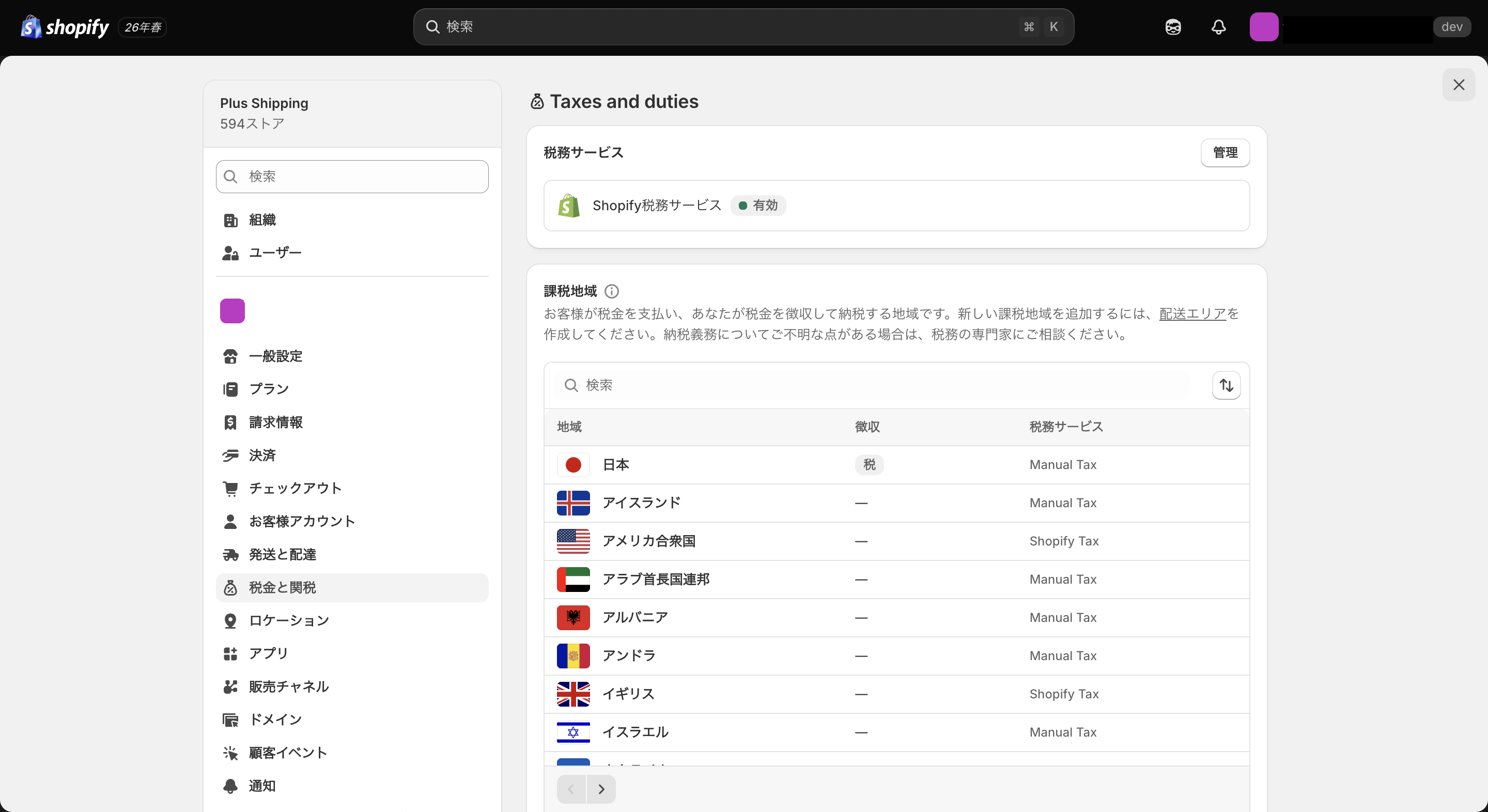Click info icon next to 課税地域
This screenshot has width=1488, height=812.
[611, 291]
